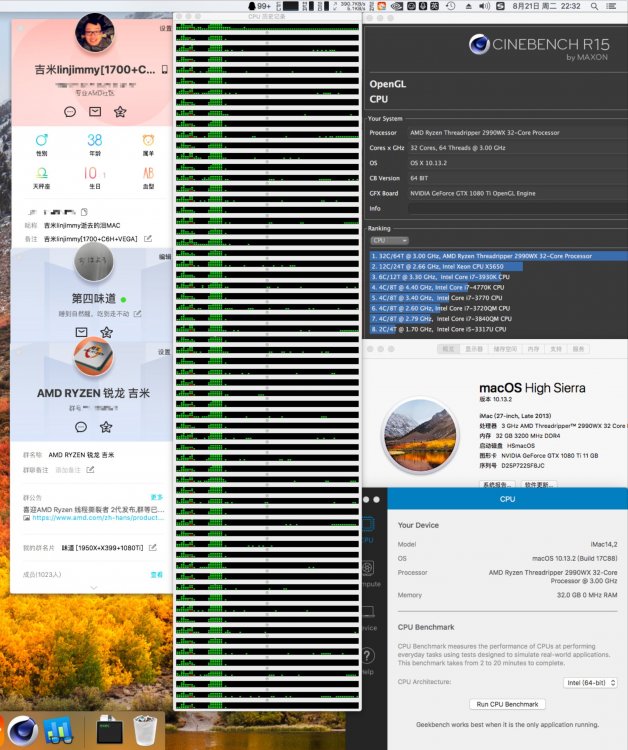Open Geekbench icon in Dock

tap(58, 731)
